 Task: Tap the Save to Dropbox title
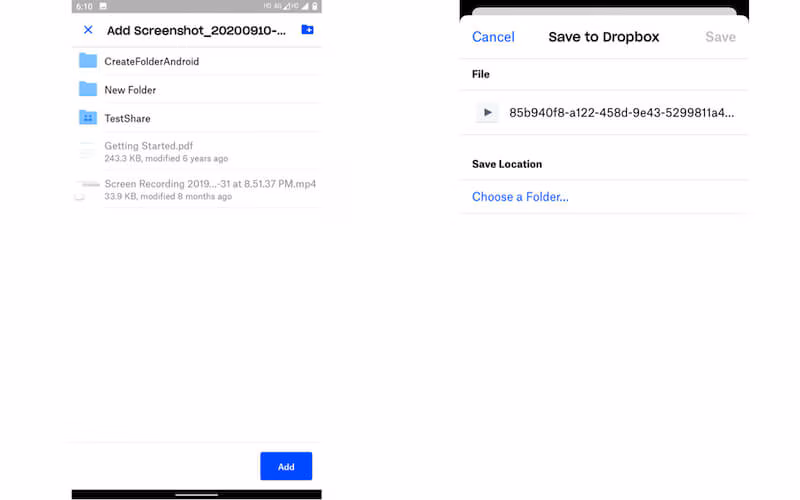tap(604, 37)
